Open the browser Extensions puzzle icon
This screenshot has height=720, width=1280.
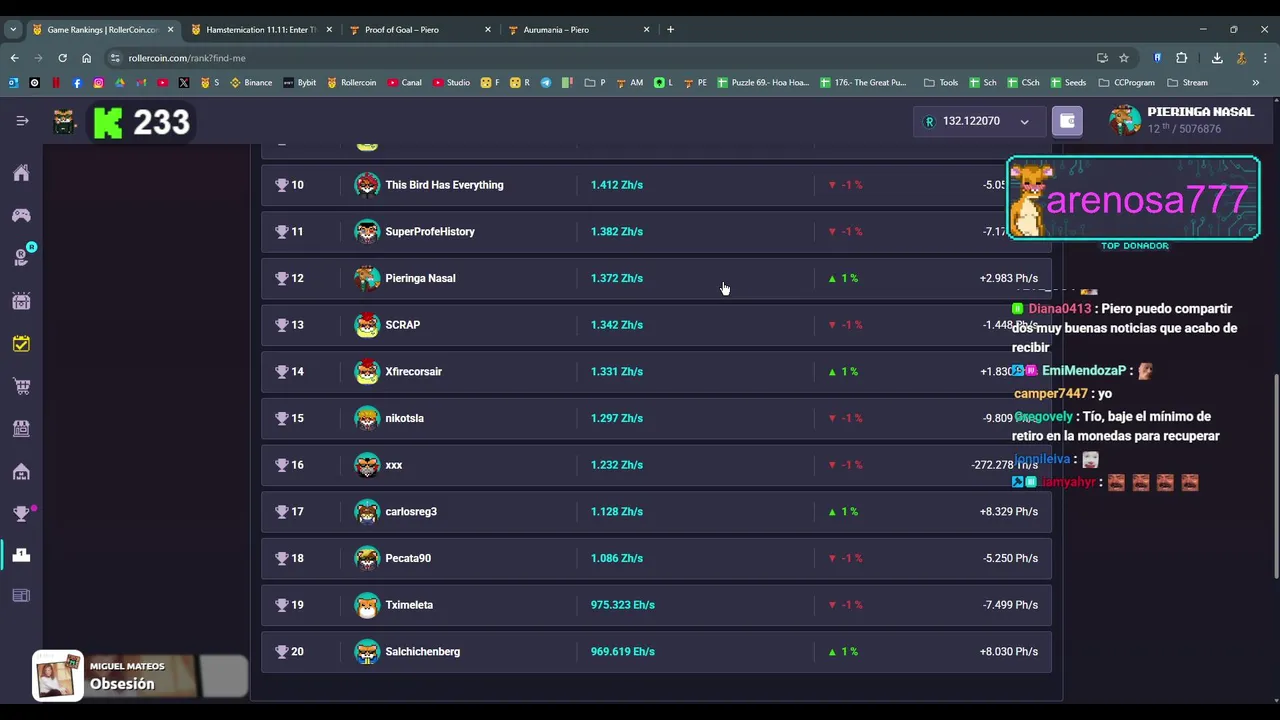[x=1181, y=58]
